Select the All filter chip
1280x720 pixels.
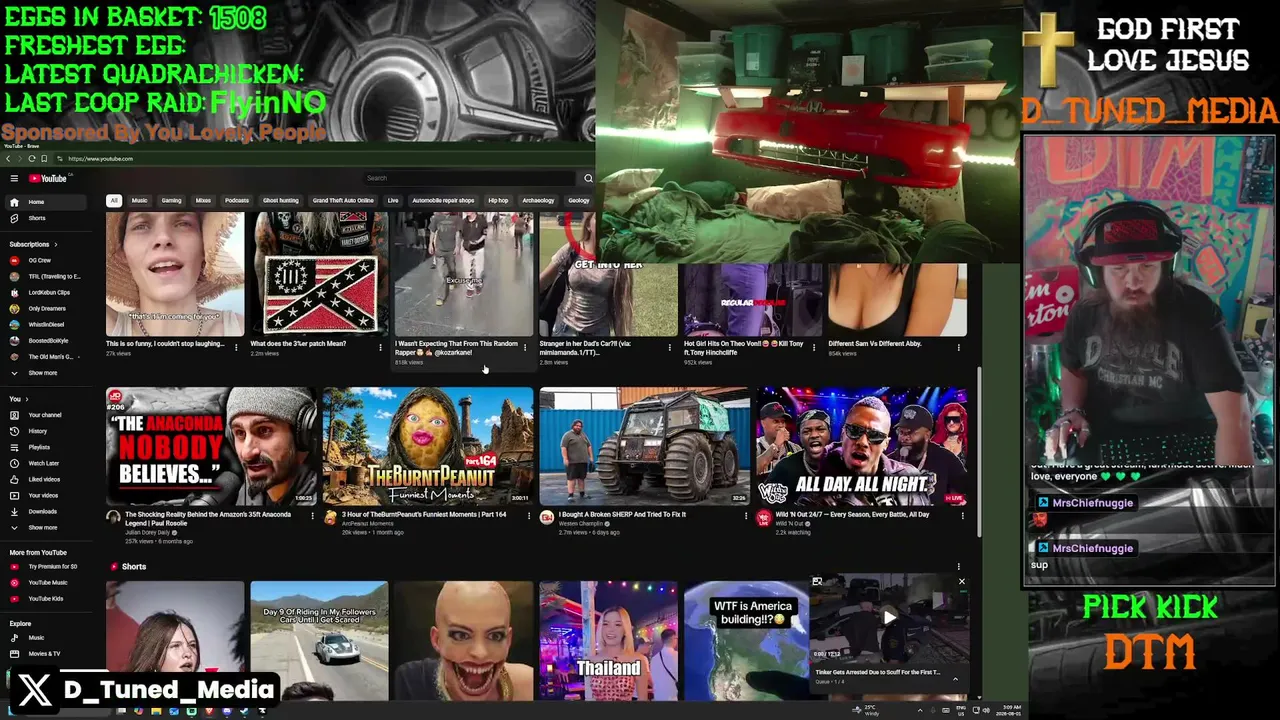click(114, 200)
